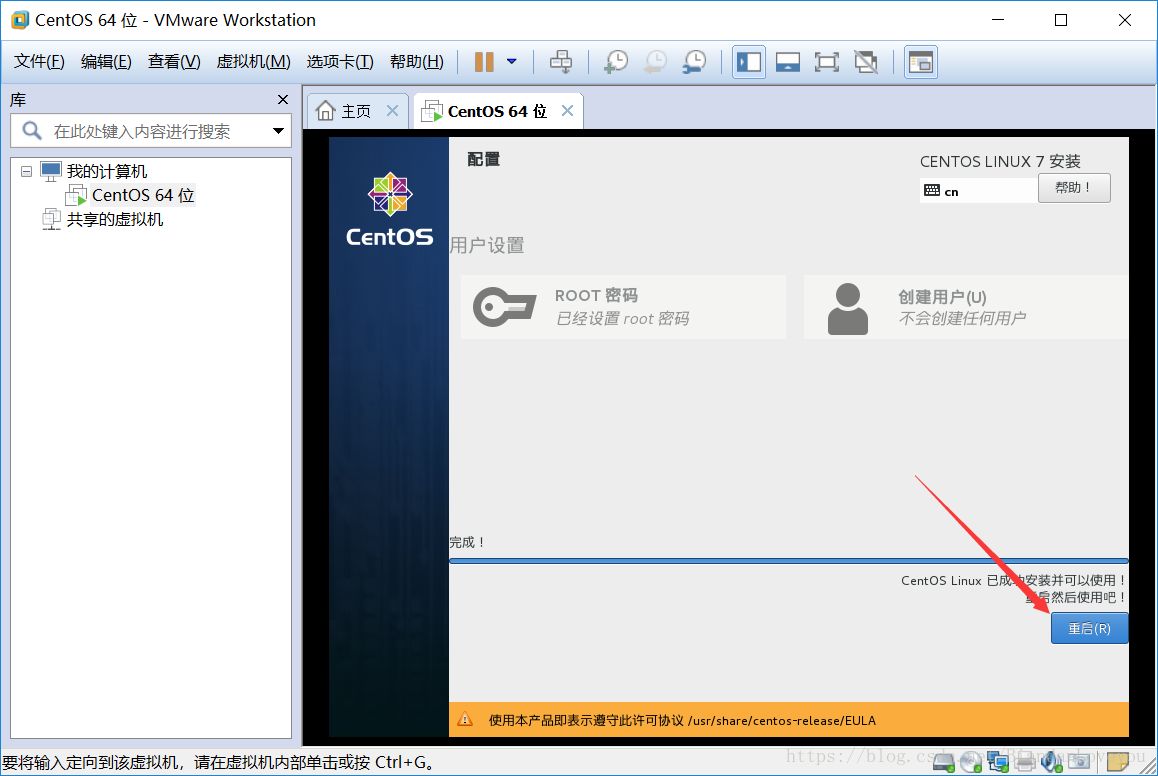Click the warning triangle icon in EULA bar

point(465,720)
